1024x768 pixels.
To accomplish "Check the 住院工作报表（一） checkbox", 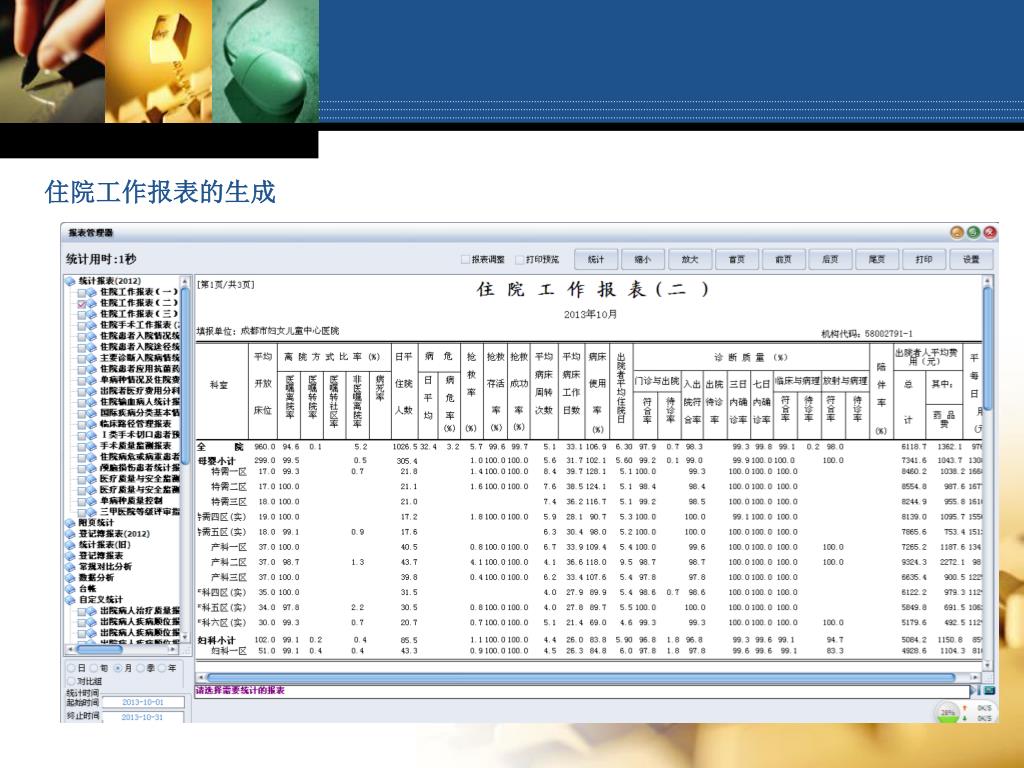I will 82,293.
